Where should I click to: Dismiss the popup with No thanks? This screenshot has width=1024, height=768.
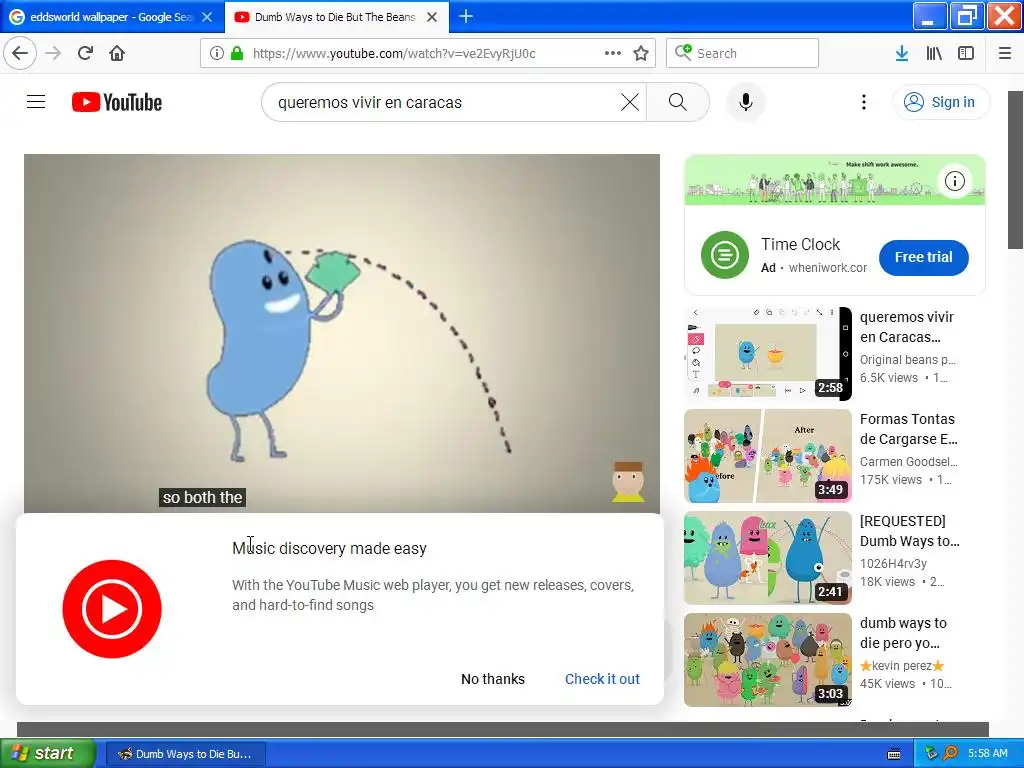point(492,679)
